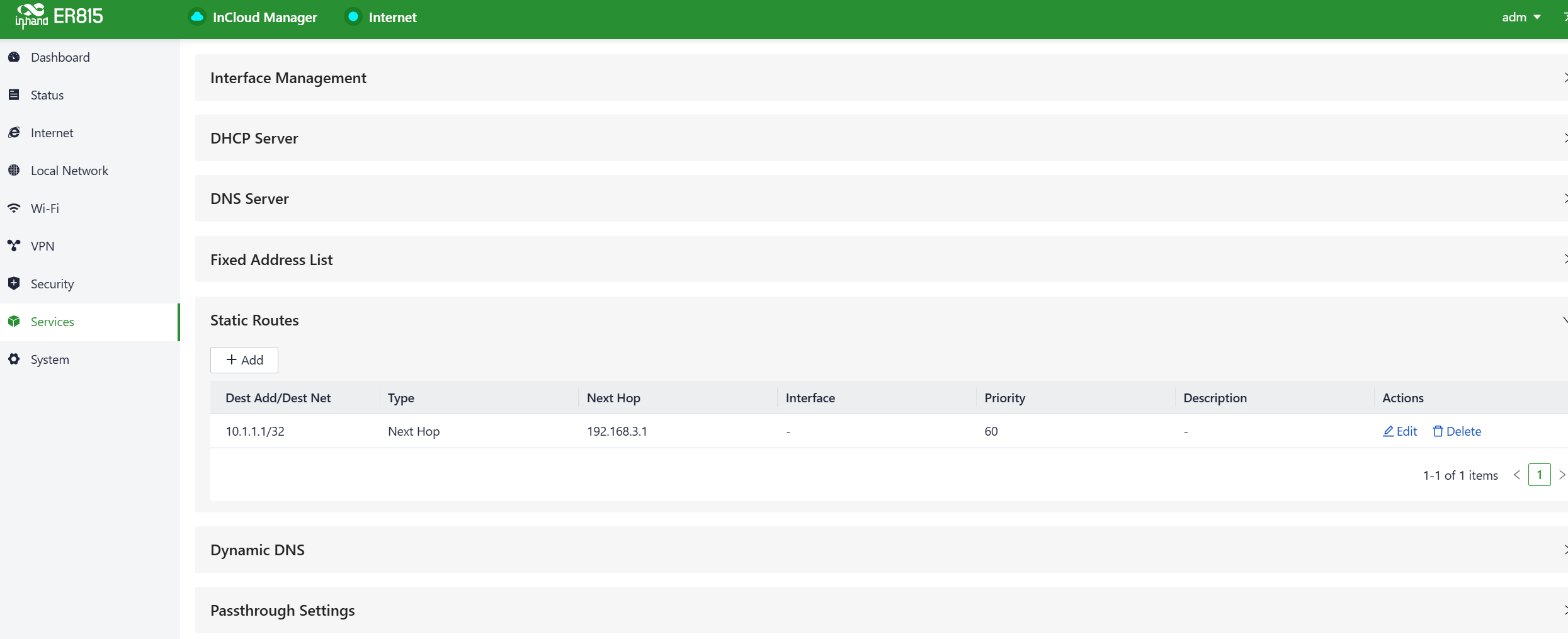The height and width of the screenshot is (639, 1568).
Task: Click the Dashboard gauge icon in sidebar
Action: (x=14, y=57)
